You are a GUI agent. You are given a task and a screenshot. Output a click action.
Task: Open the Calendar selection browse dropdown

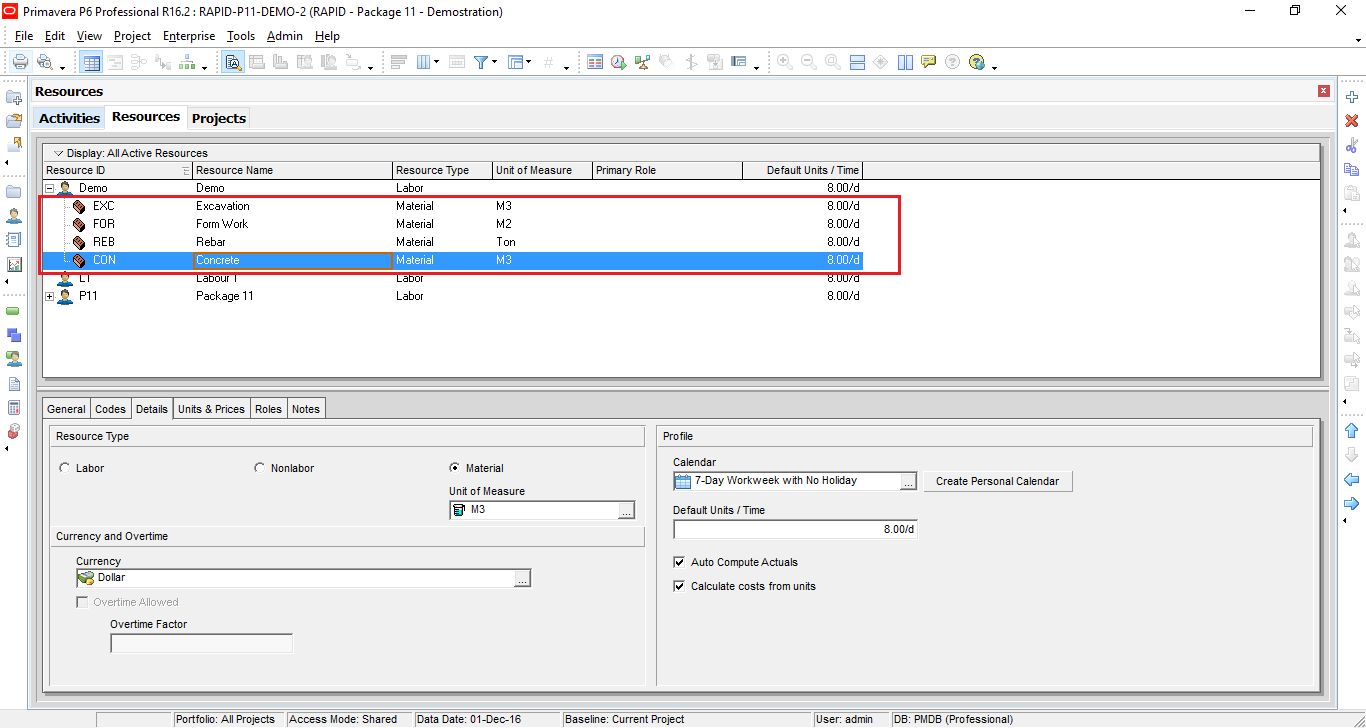pyautogui.click(x=907, y=480)
